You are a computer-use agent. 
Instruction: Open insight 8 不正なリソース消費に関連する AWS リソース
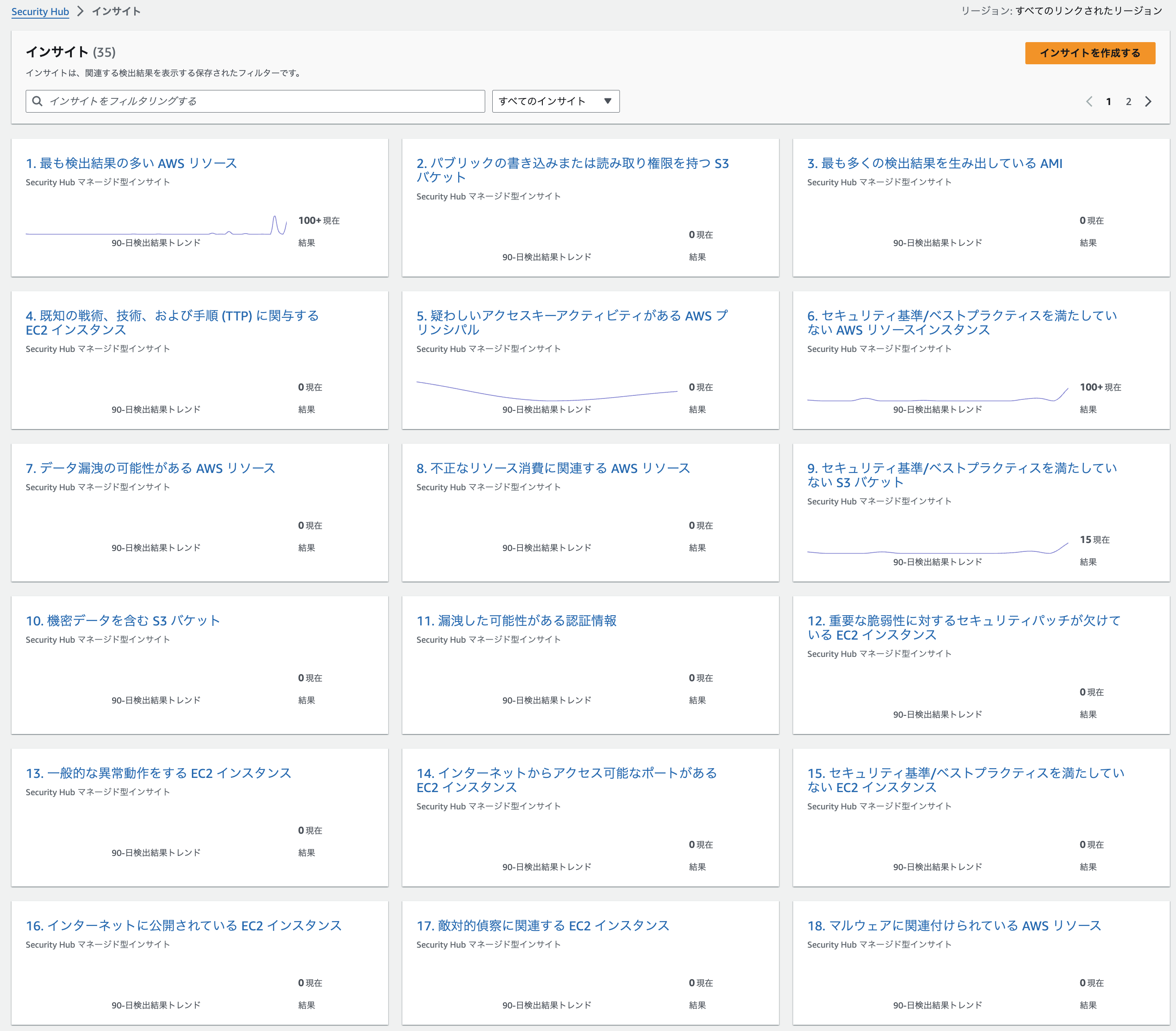tap(553, 469)
